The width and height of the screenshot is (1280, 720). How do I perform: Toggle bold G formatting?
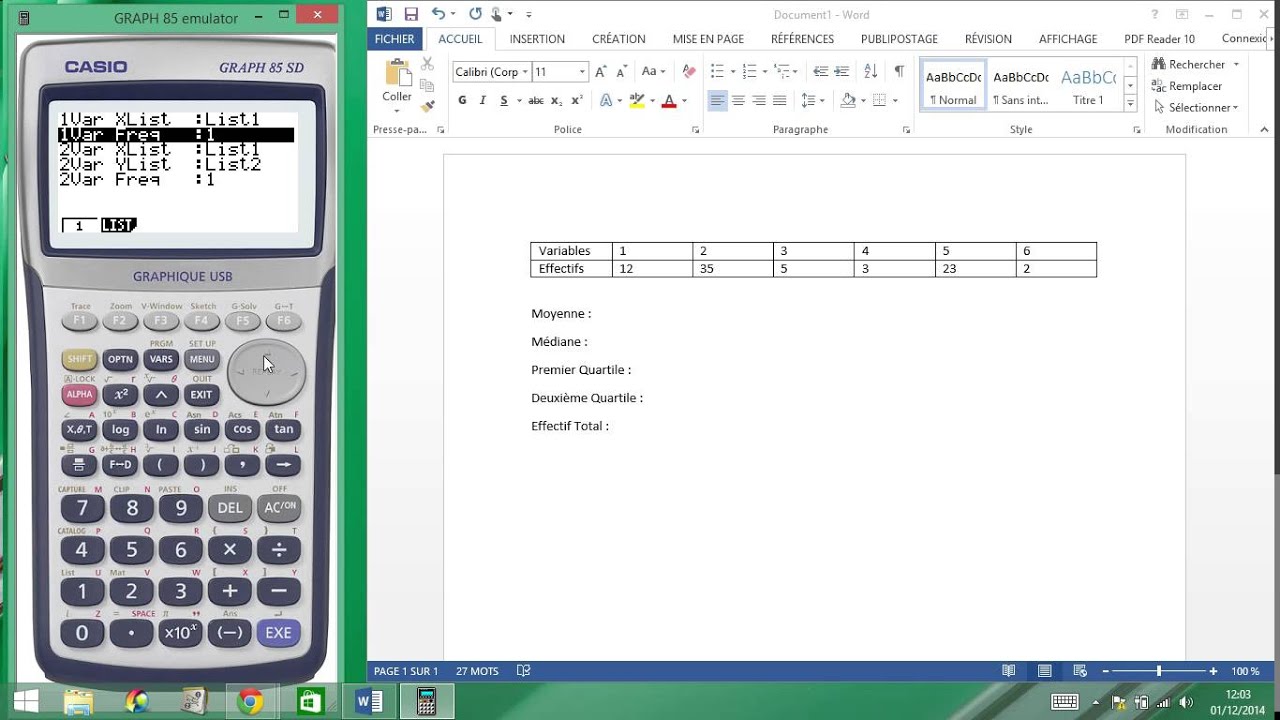pos(462,100)
